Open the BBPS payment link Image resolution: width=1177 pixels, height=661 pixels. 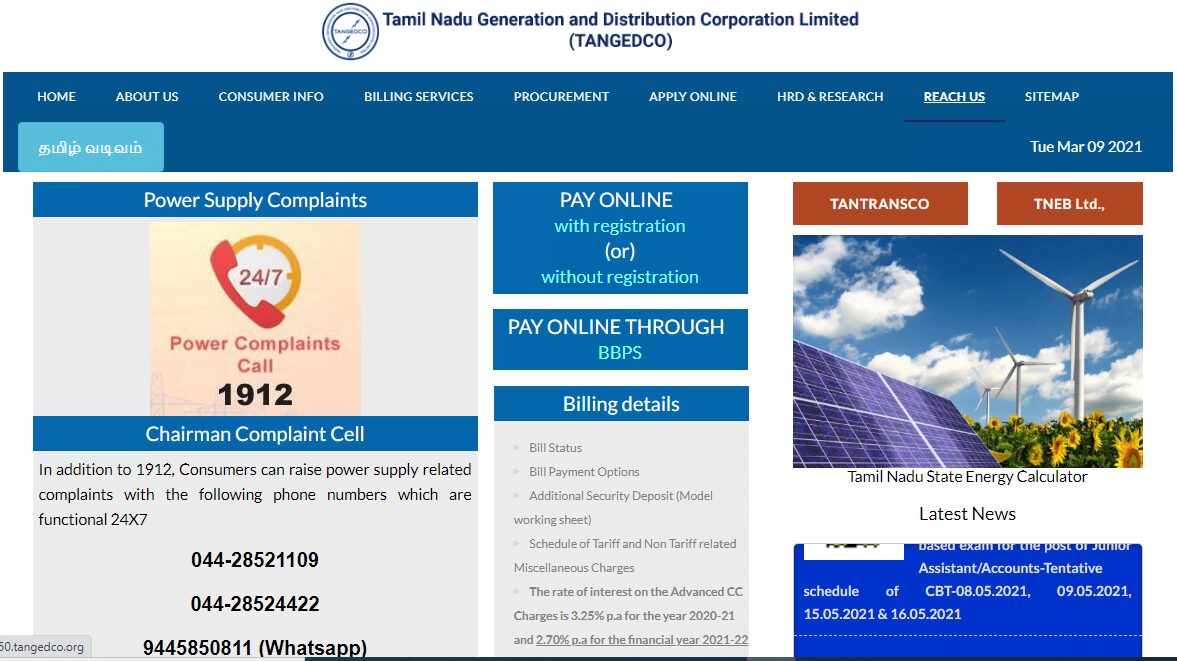620,353
